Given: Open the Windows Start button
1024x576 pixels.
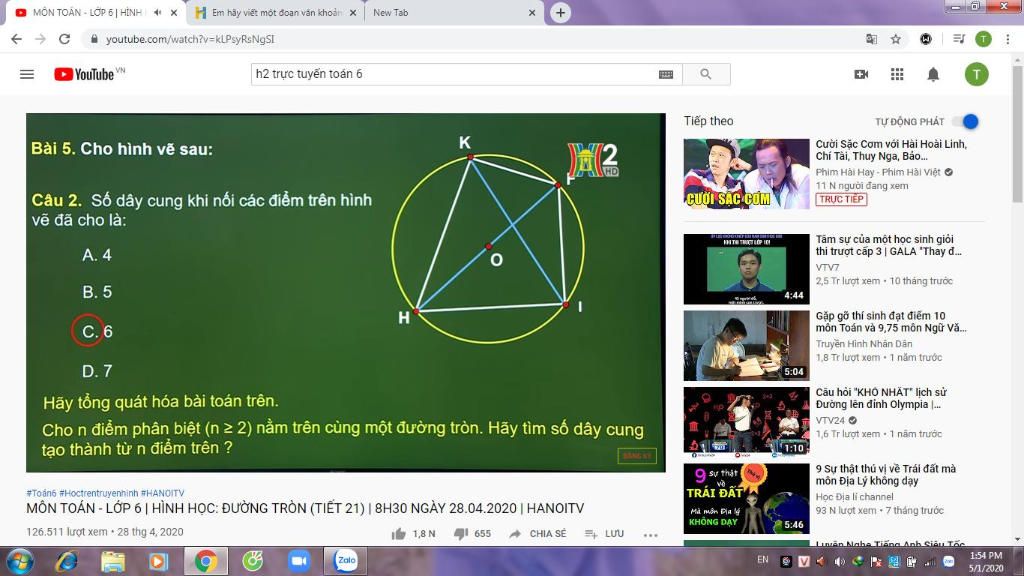Looking at the screenshot, I should point(20,561).
